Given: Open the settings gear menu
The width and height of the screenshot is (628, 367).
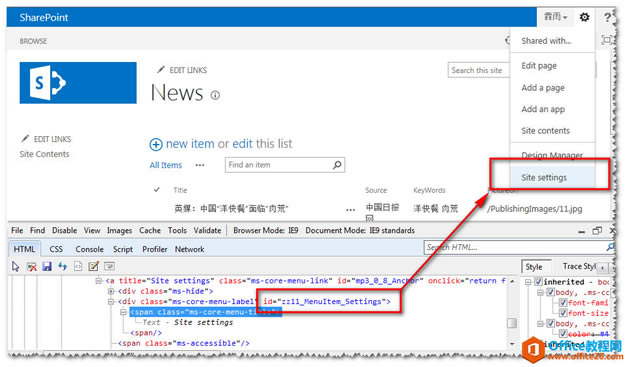Looking at the screenshot, I should (x=584, y=17).
